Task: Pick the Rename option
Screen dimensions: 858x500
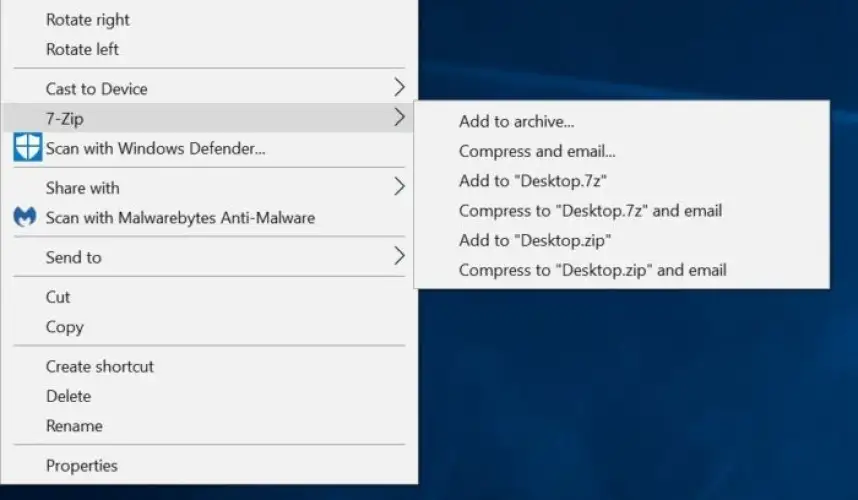Action: coord(74,426)
